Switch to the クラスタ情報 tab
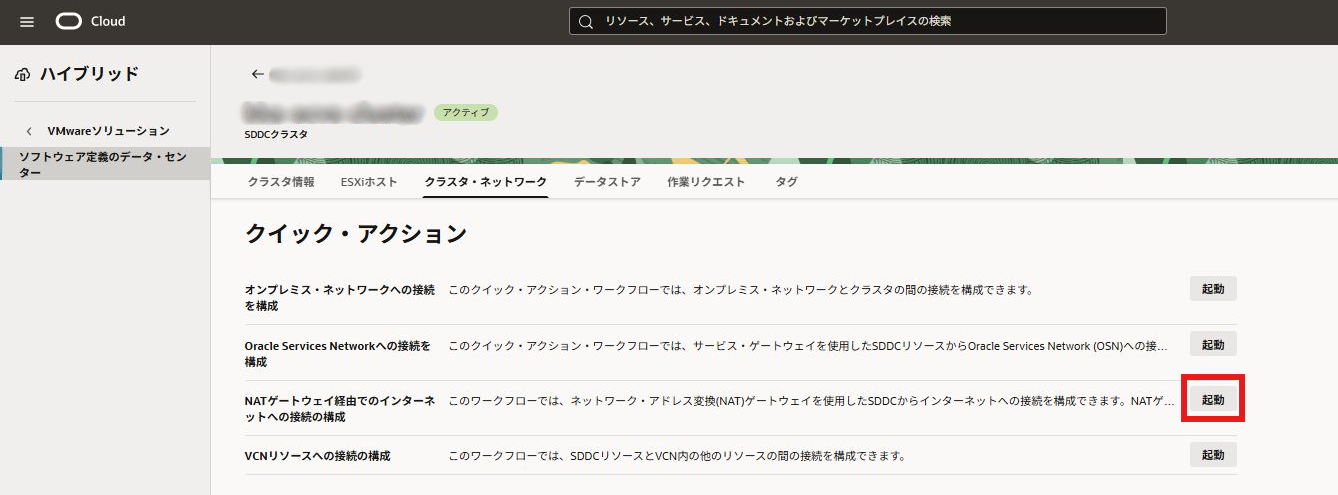The height and width of the screenshot is (495, 1338). point(281,182)
